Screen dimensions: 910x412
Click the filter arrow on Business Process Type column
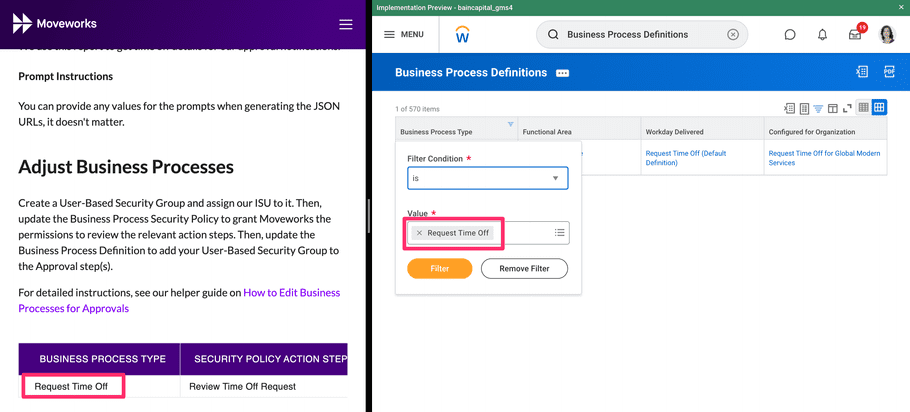tap(511, 124)
